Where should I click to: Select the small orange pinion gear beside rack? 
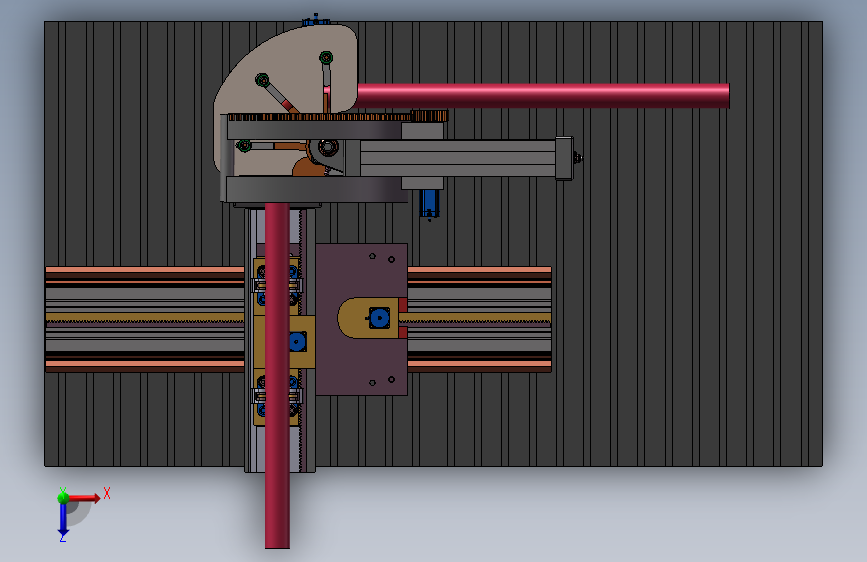(x=430, y=116)
